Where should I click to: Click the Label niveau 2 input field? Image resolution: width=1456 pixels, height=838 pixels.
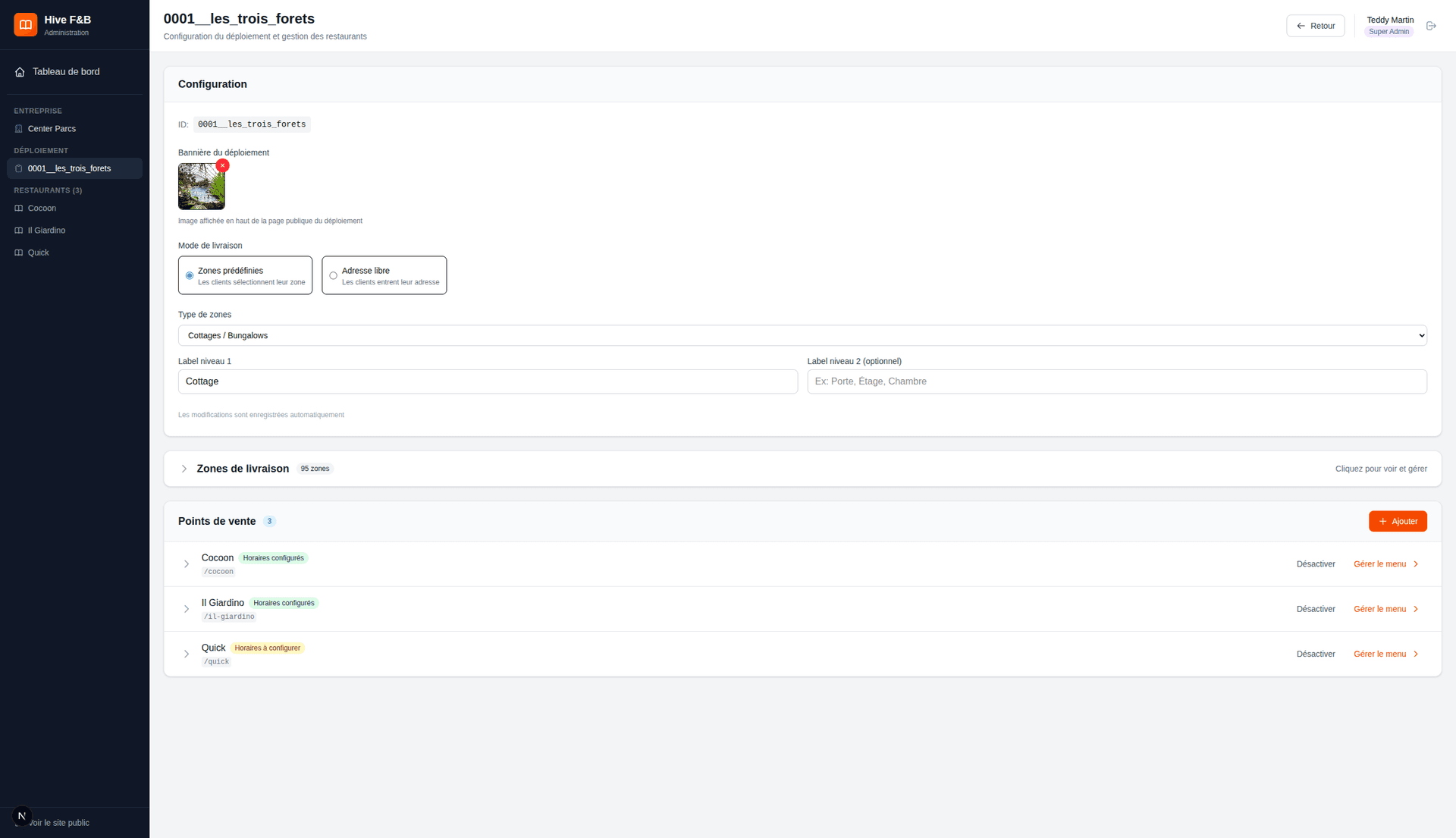[1116, 381]
